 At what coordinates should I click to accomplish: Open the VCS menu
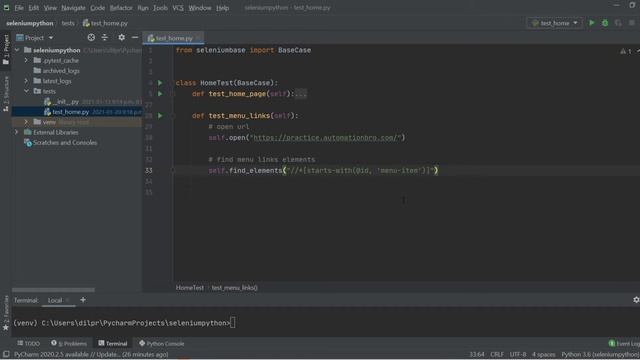click(178, 8)
